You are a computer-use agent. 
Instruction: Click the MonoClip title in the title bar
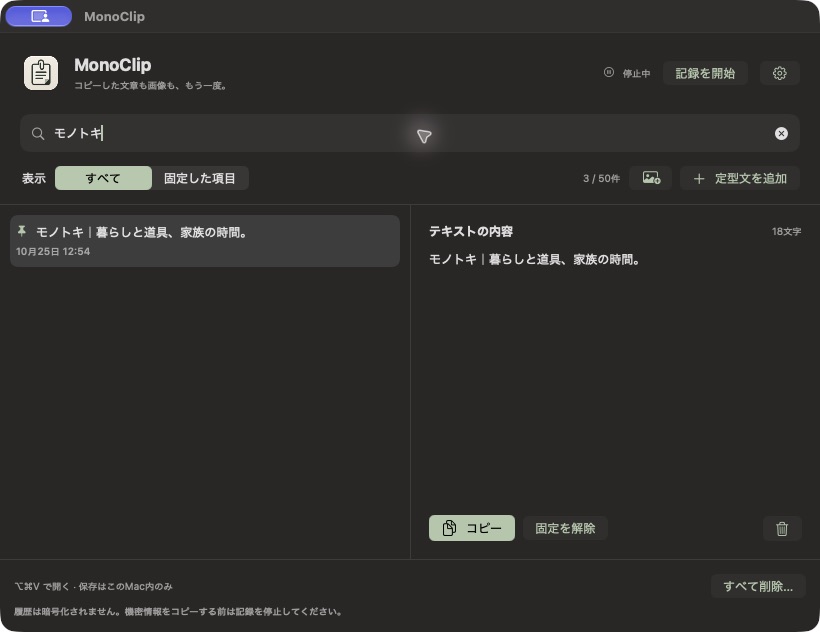tap(115, 16)
